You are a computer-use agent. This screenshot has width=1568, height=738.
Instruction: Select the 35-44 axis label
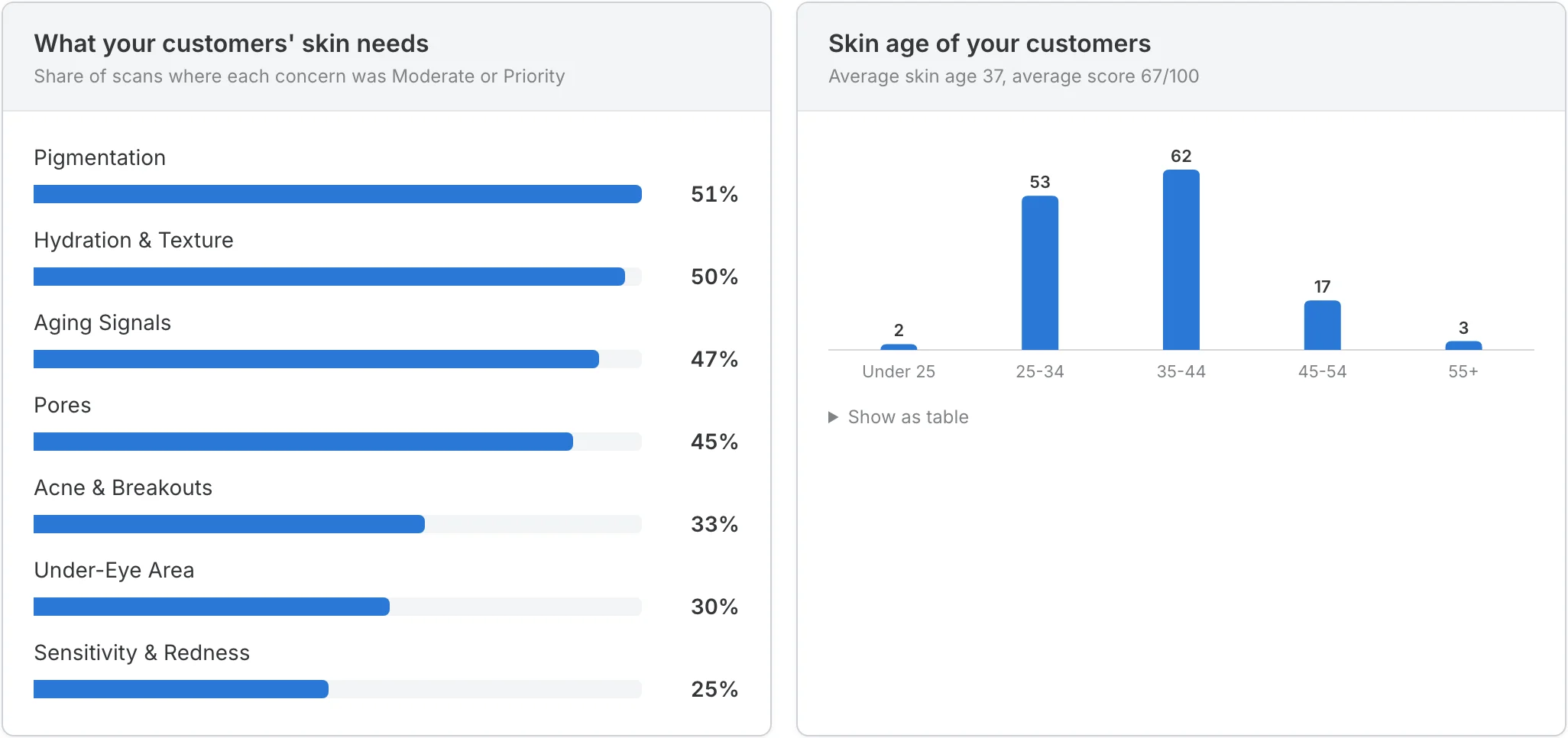[1181, 371]
